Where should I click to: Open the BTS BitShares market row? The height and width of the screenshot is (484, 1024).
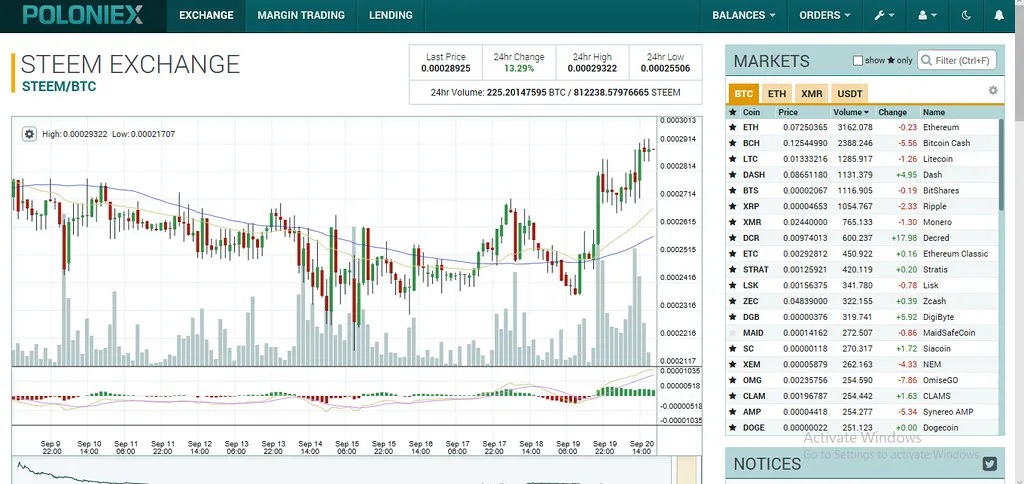tap(863, 191)
